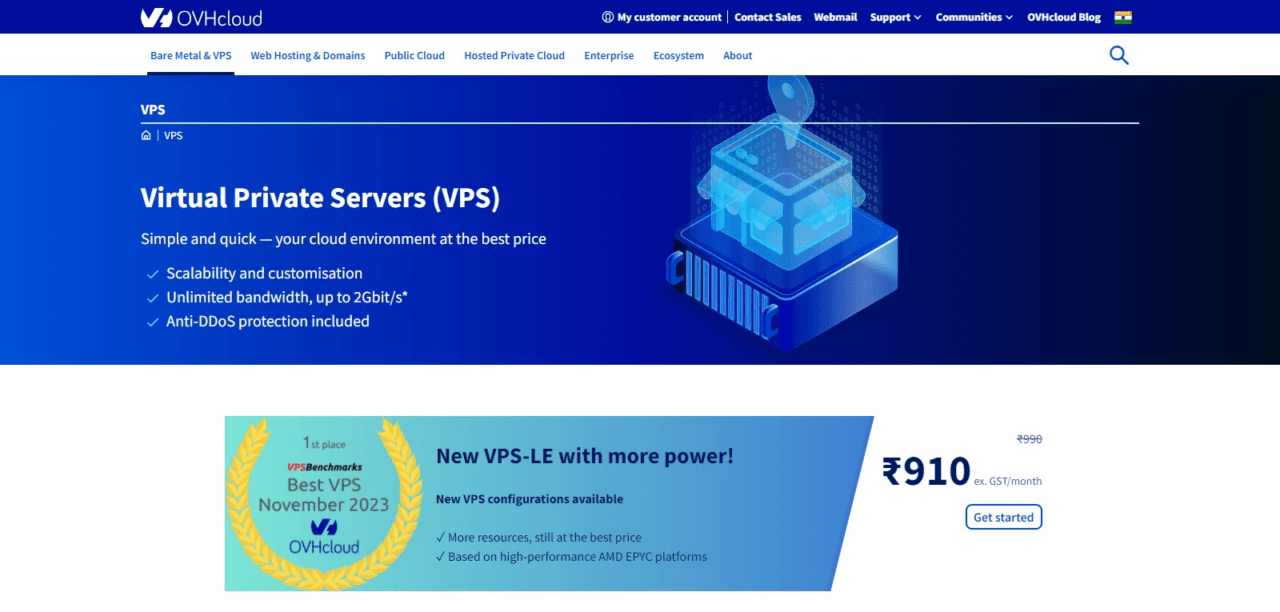
Task: Click the VPS server illustration
Action: 782,212
